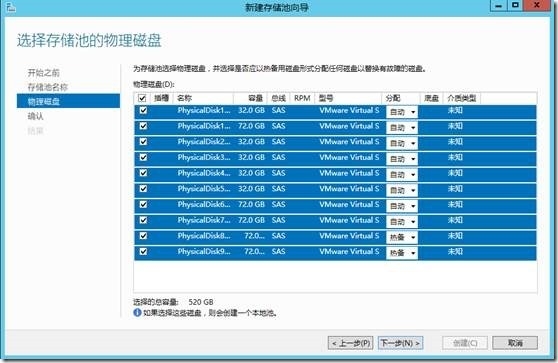Uncheck the PhysicalDisk7 row checkbox
Screen dimensions: 558x363
[143, 220]
